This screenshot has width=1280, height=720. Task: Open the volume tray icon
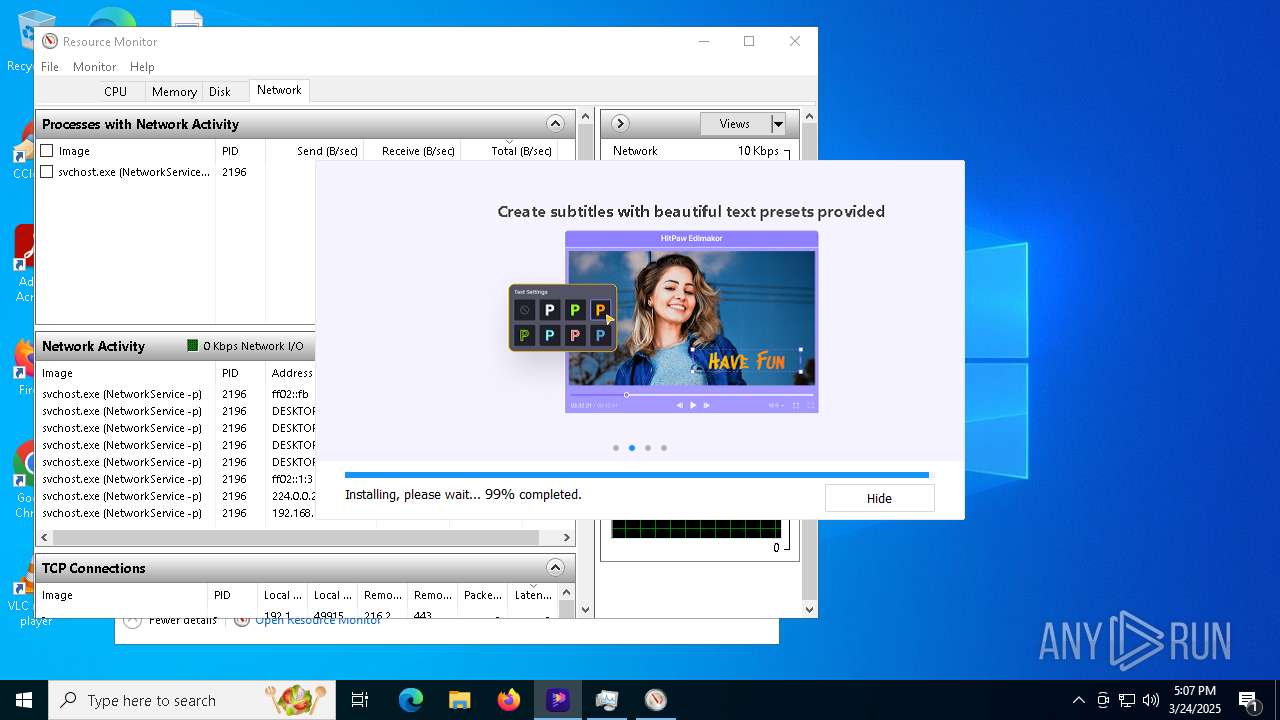coord(1151,700)
